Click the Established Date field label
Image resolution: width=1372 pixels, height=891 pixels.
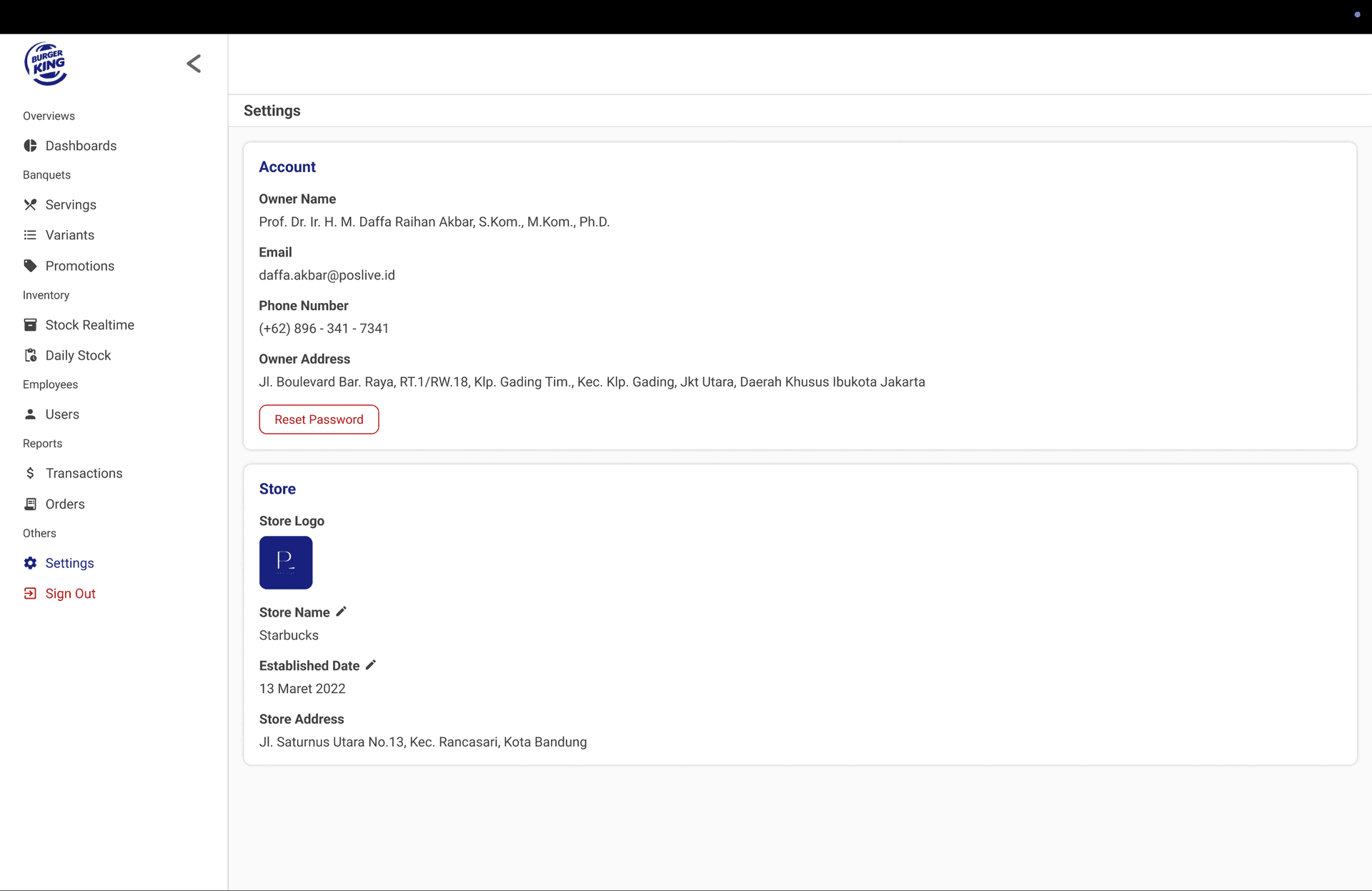pos(309,666)
